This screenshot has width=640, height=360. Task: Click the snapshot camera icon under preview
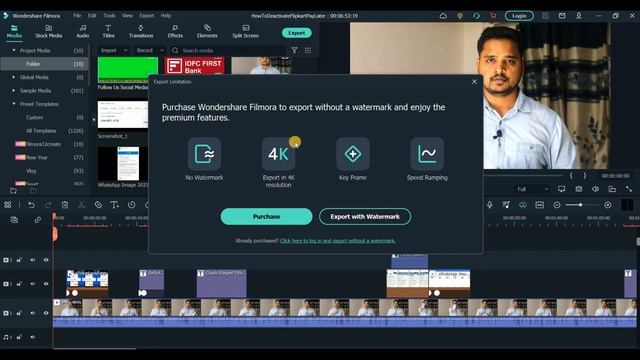click(x=579, y=189)
